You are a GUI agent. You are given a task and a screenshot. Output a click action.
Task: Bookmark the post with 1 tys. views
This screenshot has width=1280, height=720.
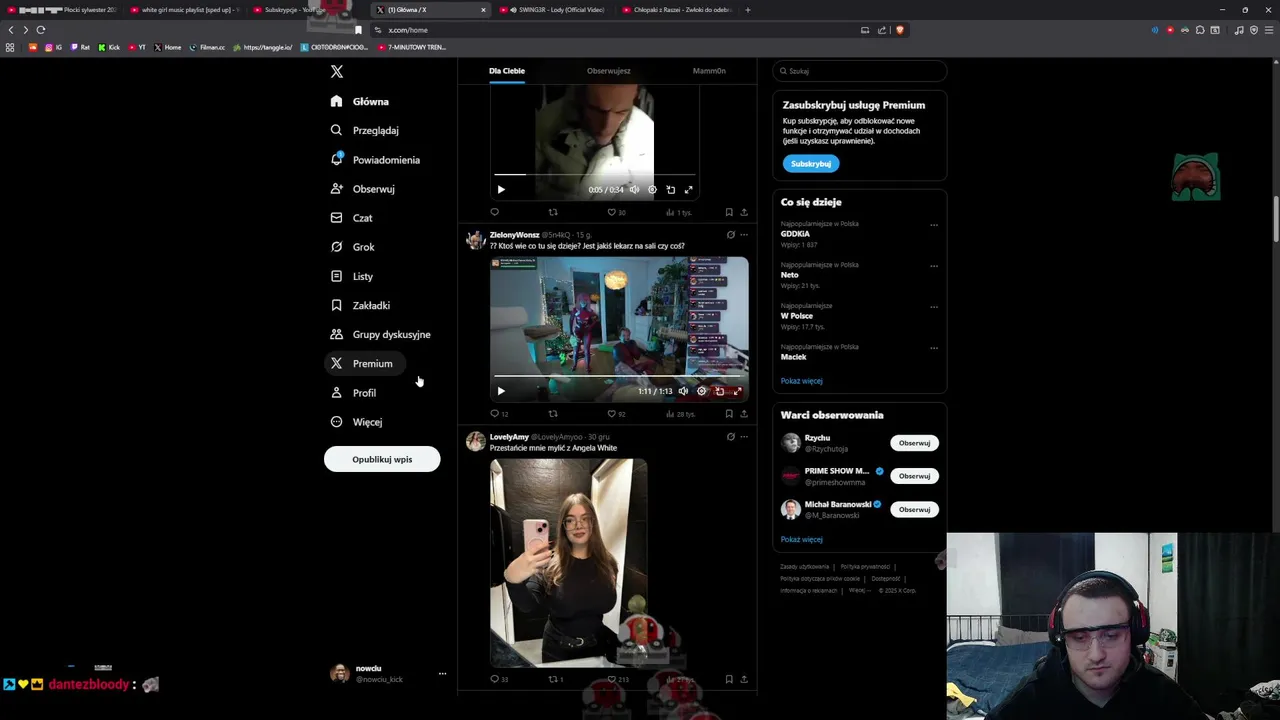coord(729,212)
